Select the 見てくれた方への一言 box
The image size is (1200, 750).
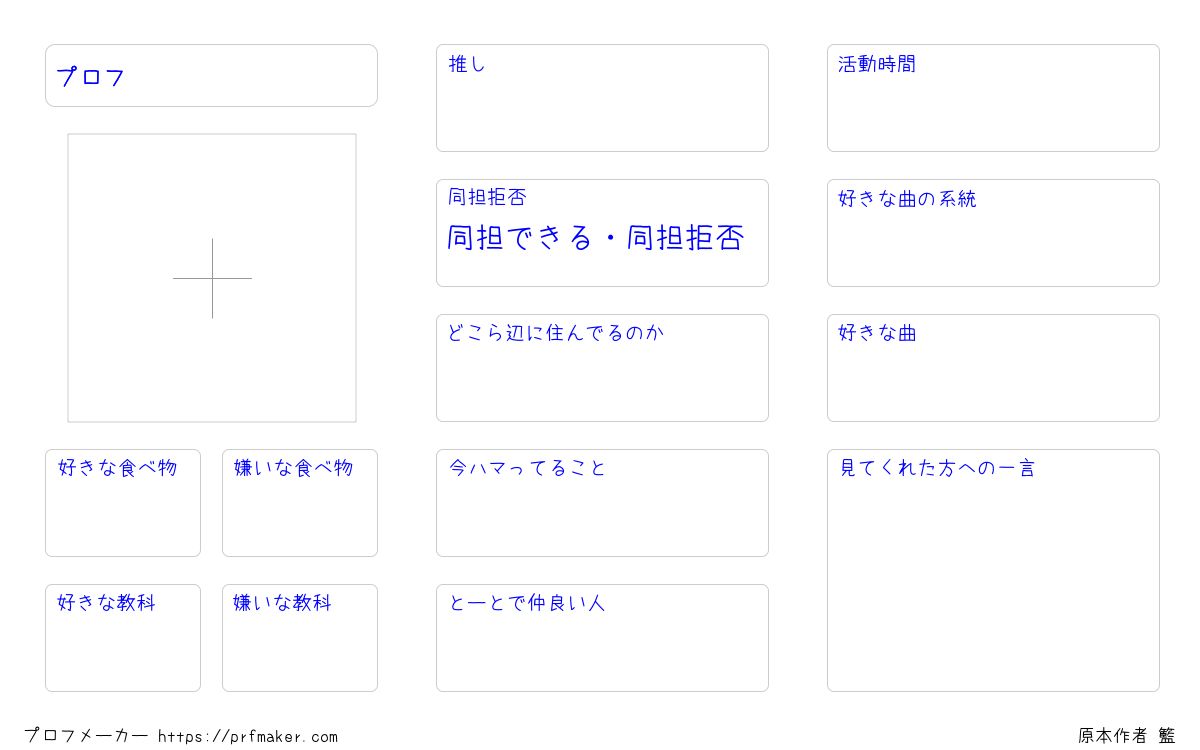click(x=993, y=570)
